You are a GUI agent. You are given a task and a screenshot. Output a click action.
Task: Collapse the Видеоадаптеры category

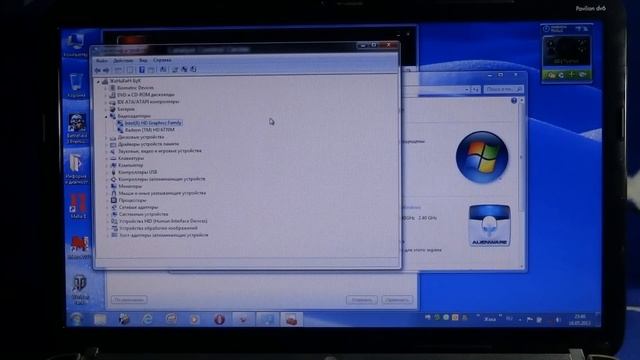[107, 116]
